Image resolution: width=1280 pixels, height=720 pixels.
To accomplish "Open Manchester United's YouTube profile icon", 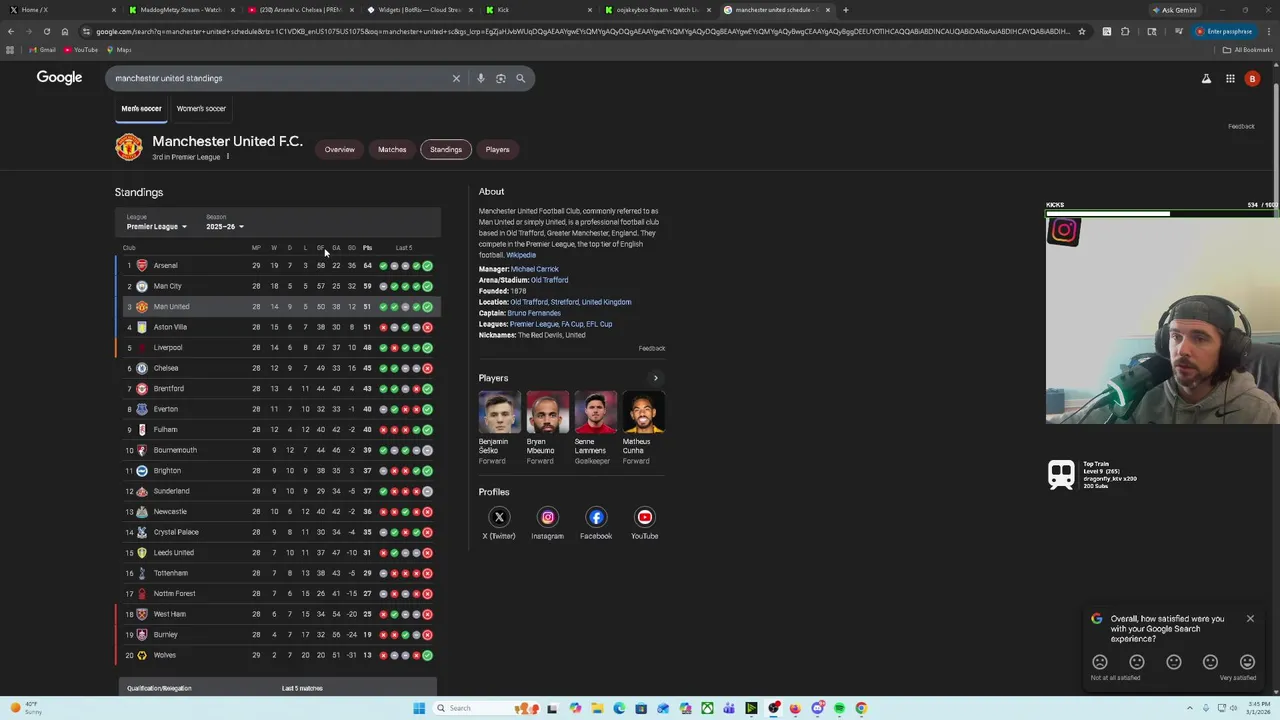I will tap(645, 517).
